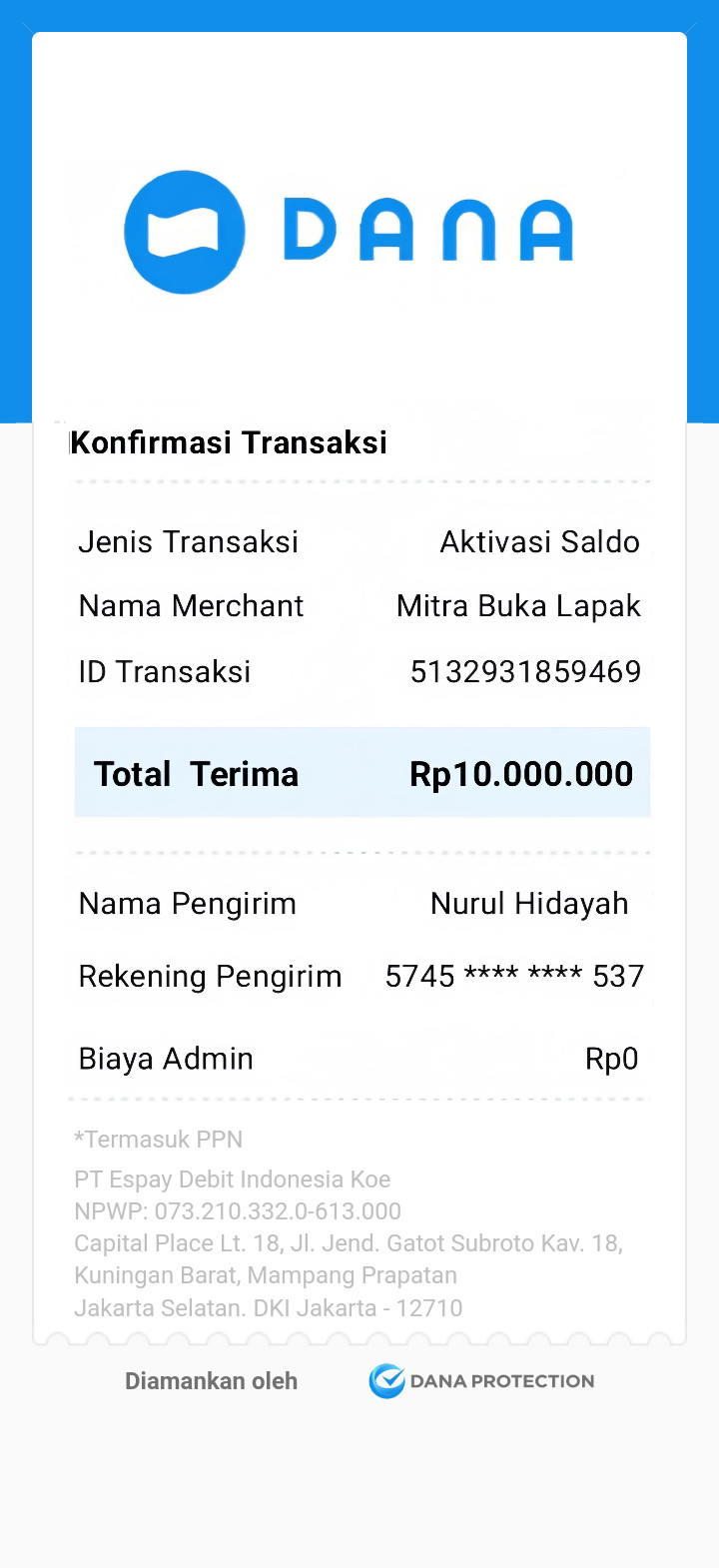Select the Rp10.000.000 amount
The height and width of the screenshot is (1568, 719).
click(521, 774)
